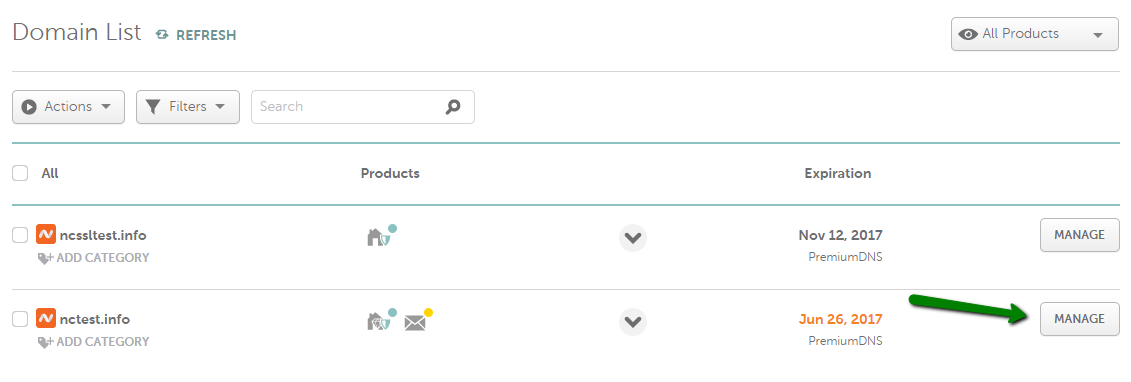Click the Namecheap logo beside nctest.info
This screenshot has width=1131, height=382.
(x=45, y=319)
